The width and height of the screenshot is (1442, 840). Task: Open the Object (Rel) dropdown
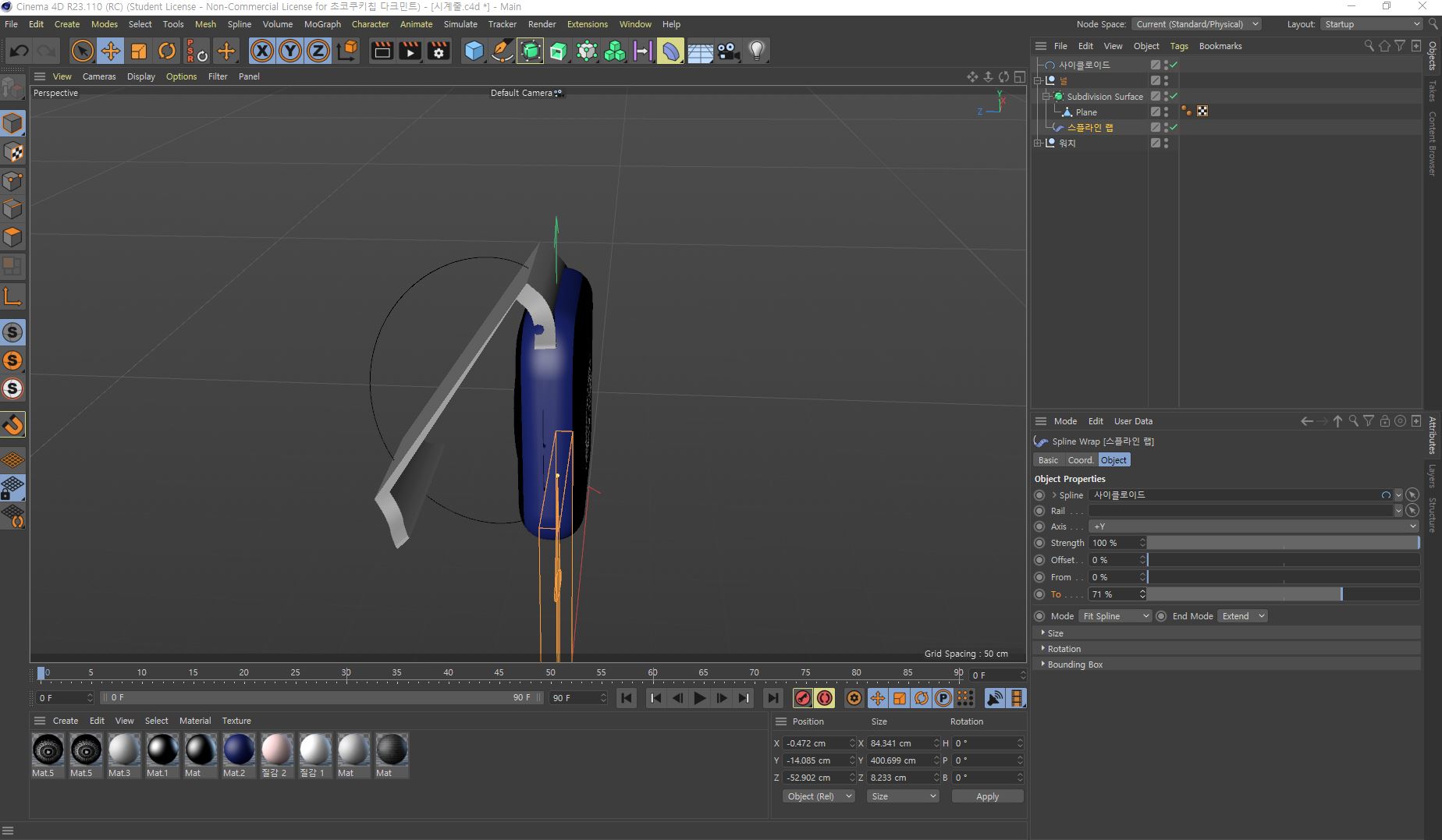[819, 796]
